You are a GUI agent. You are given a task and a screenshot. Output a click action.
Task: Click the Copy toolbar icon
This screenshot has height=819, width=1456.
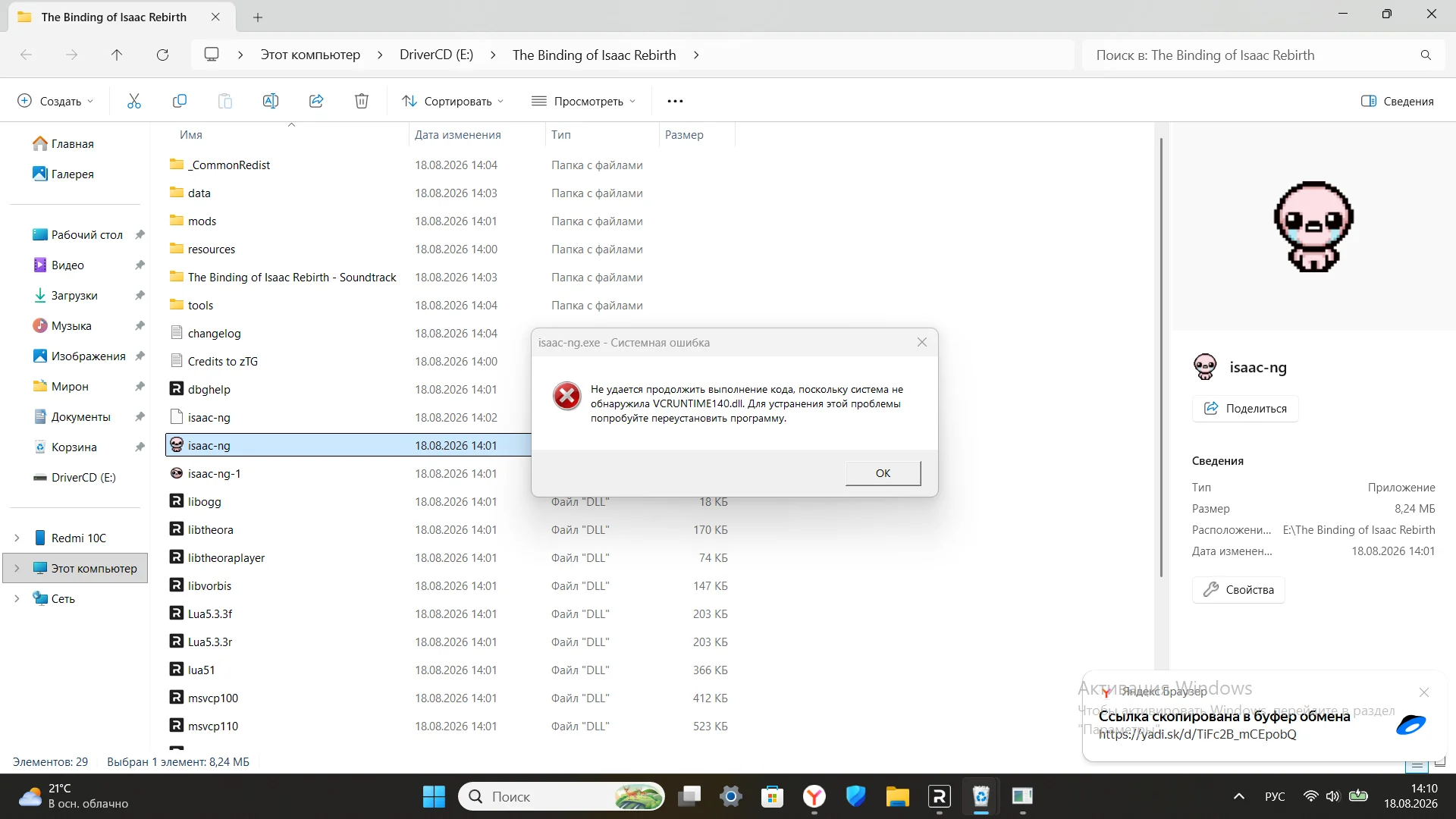tap(180, 101)
